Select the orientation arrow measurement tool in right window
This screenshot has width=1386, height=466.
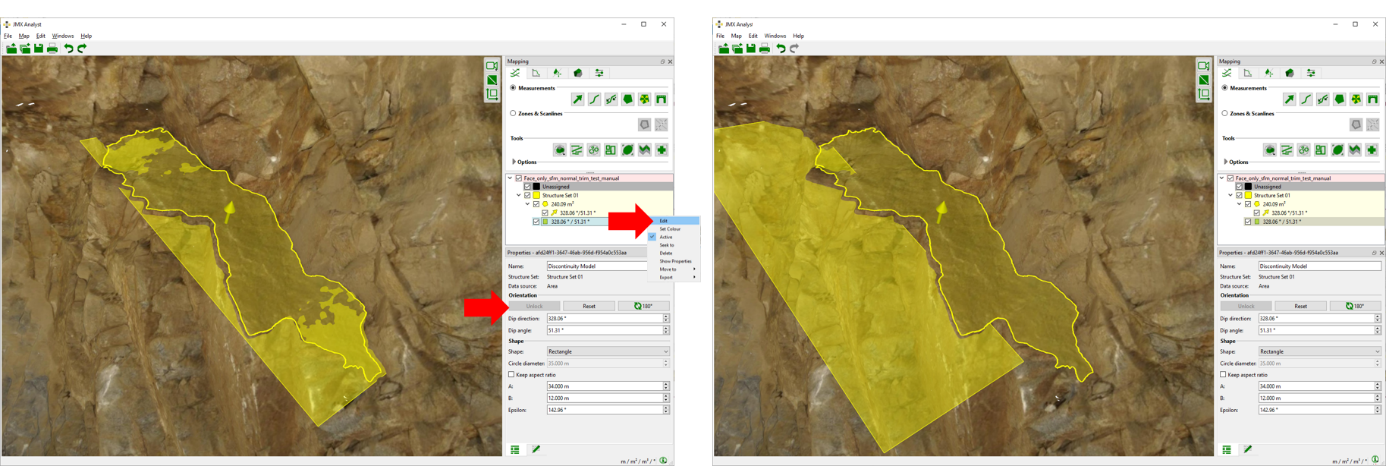point(1289,100)
